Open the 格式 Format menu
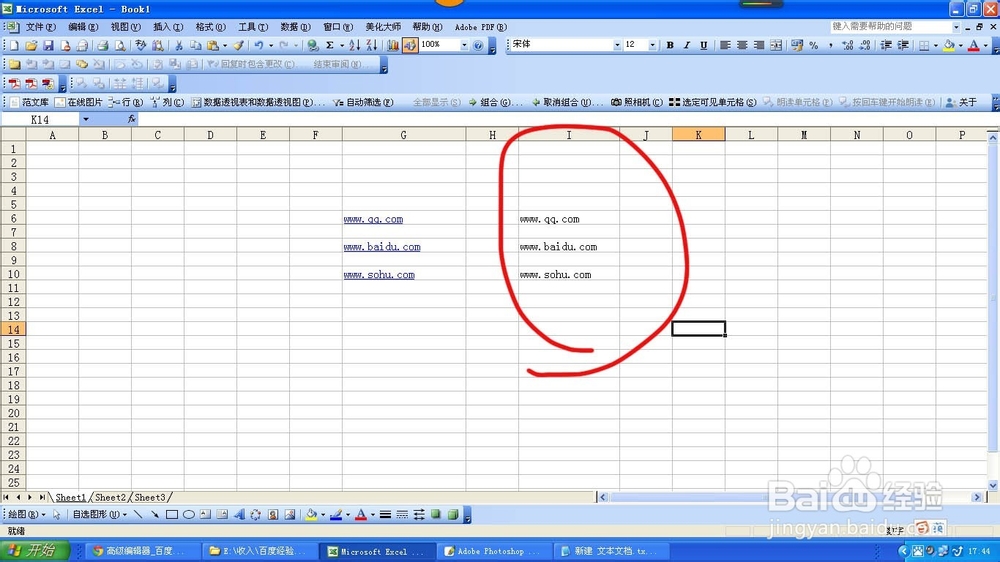The image size is (1000, 562). tap(210, 27)
